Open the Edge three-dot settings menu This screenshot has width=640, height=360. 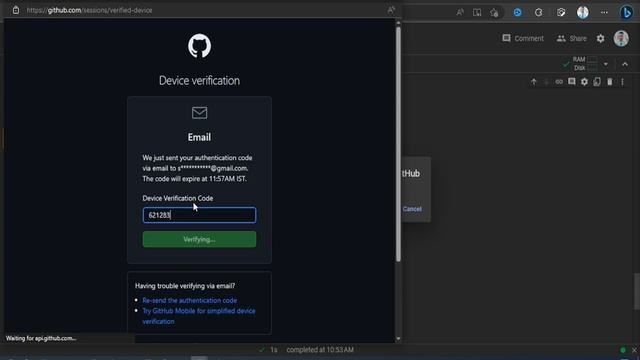coord(604,12)
